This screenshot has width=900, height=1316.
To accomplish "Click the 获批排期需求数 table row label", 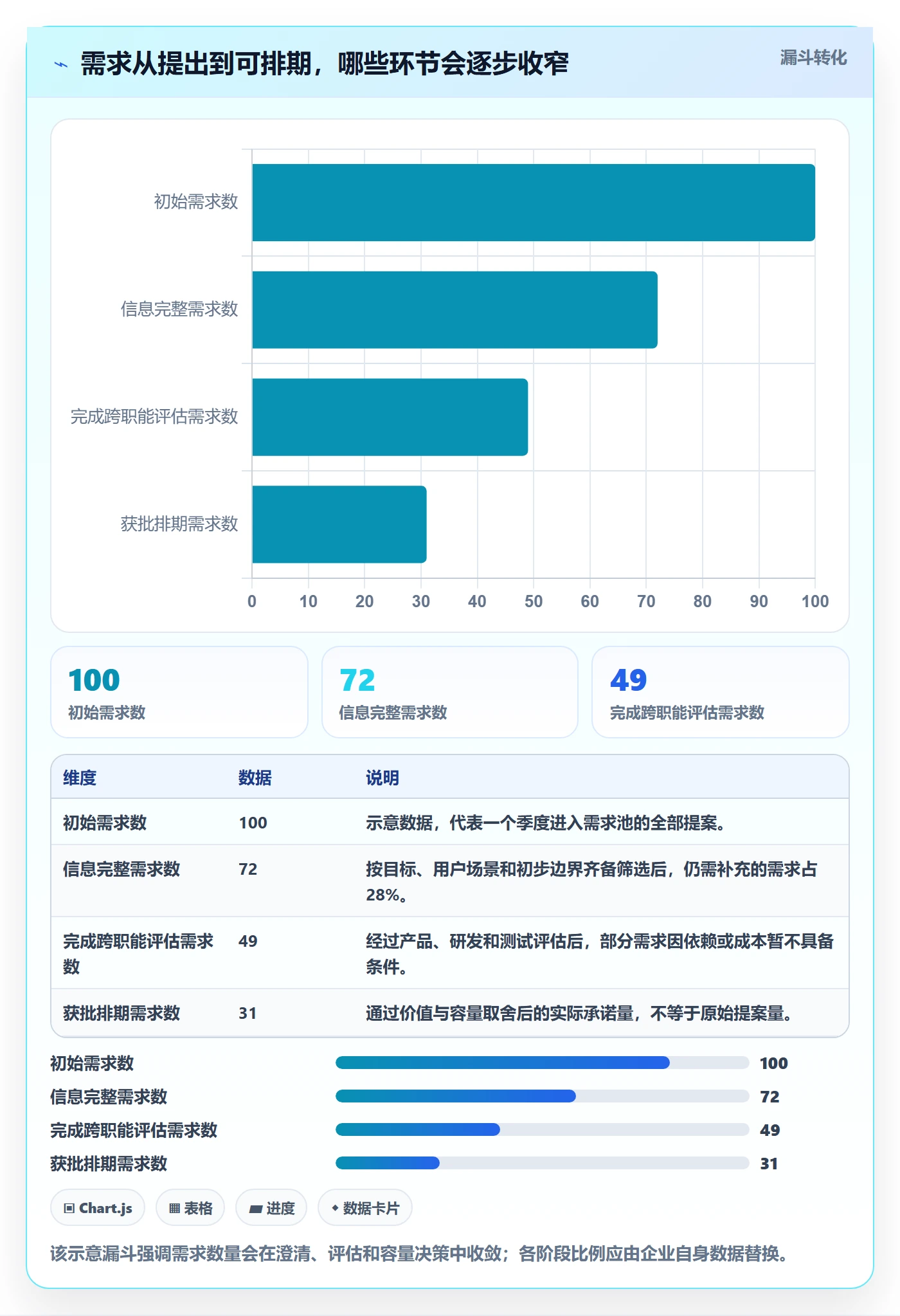I will [x=122, y=1013].
